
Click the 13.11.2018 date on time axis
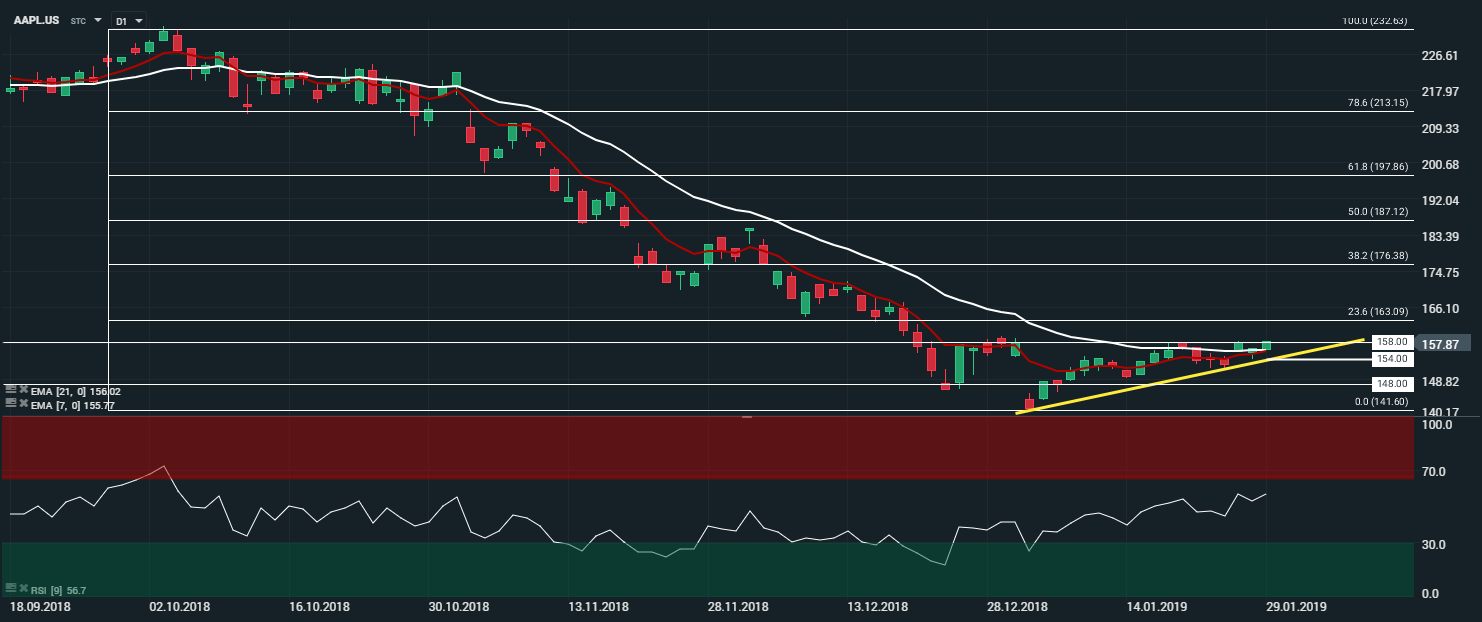[x=598, y=607]
